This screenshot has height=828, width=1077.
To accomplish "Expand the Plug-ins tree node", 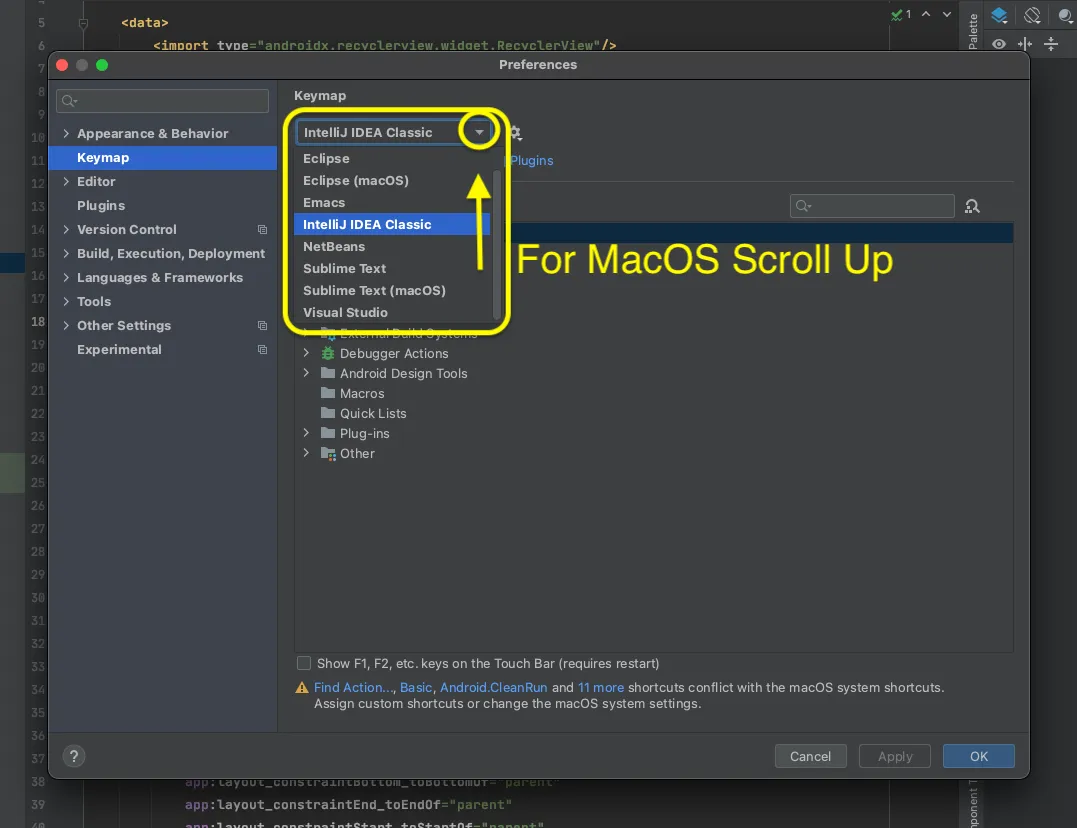I will click(306, 433).
